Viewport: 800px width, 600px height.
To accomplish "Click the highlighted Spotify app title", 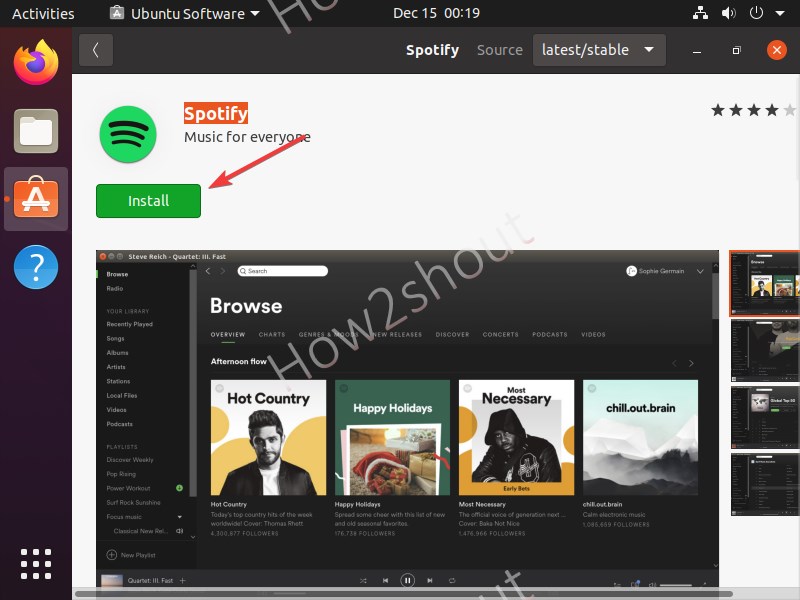I will [x=216, y=113].
